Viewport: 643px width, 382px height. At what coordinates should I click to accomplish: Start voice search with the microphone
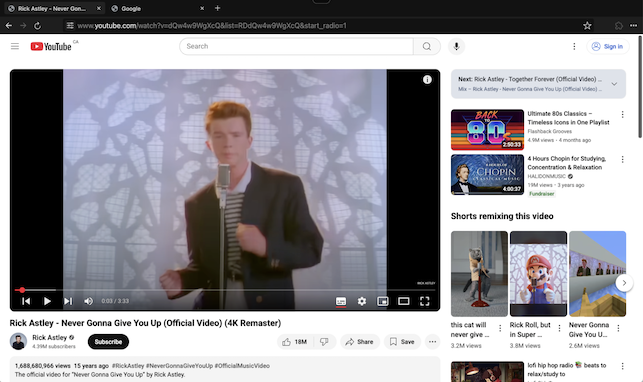point(456,46)
